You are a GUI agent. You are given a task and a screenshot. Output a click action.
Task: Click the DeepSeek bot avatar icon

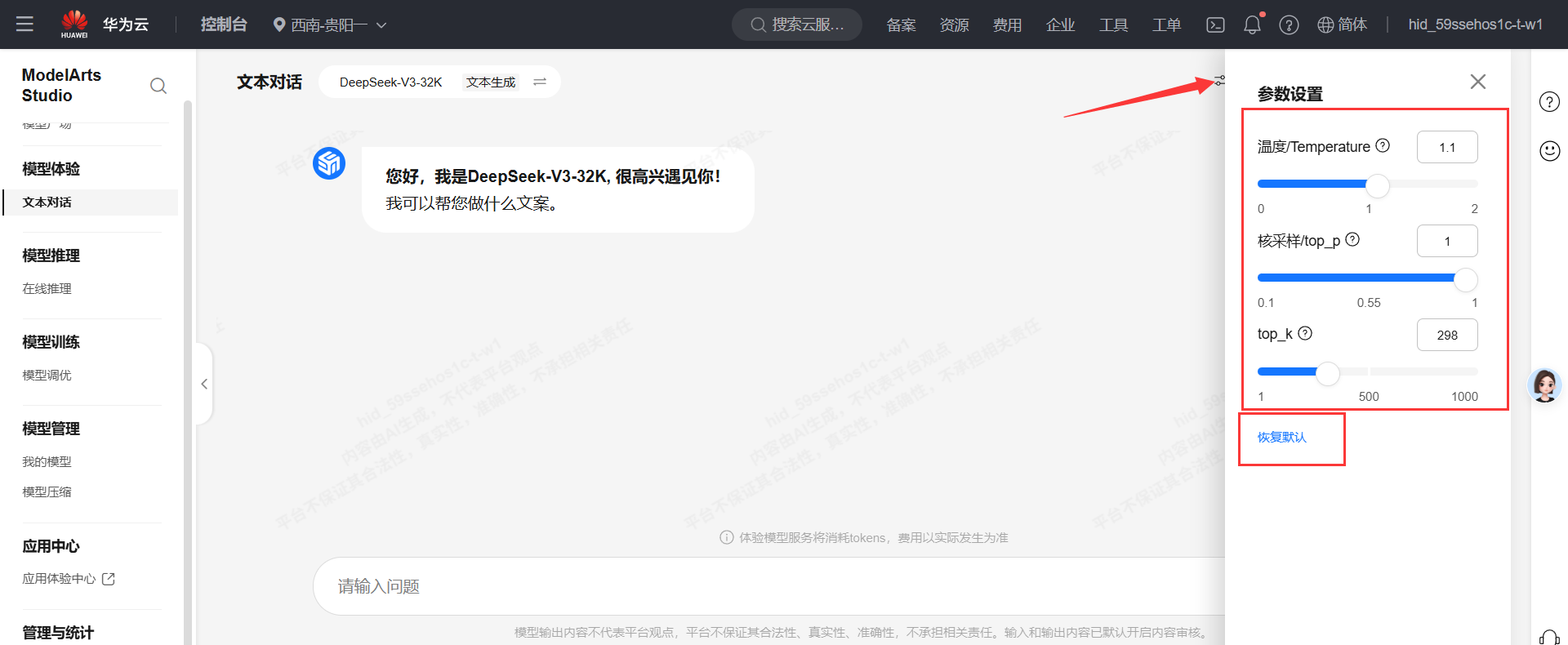329,163
